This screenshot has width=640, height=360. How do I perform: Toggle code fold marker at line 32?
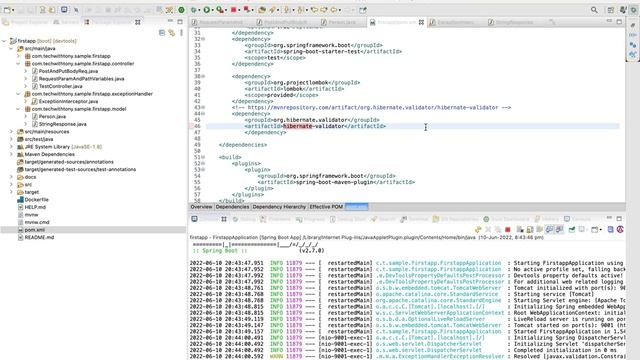click(203, 39)
